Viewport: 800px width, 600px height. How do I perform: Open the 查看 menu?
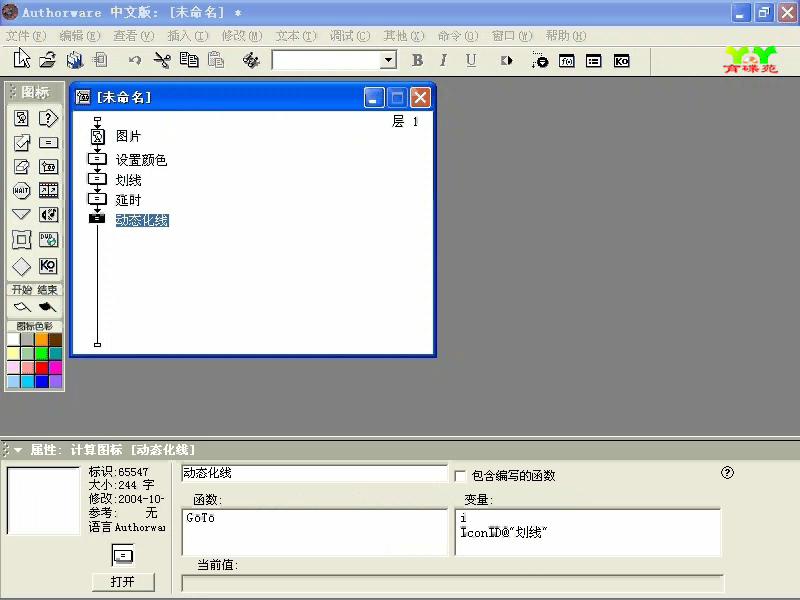click(x=134, y=36)
